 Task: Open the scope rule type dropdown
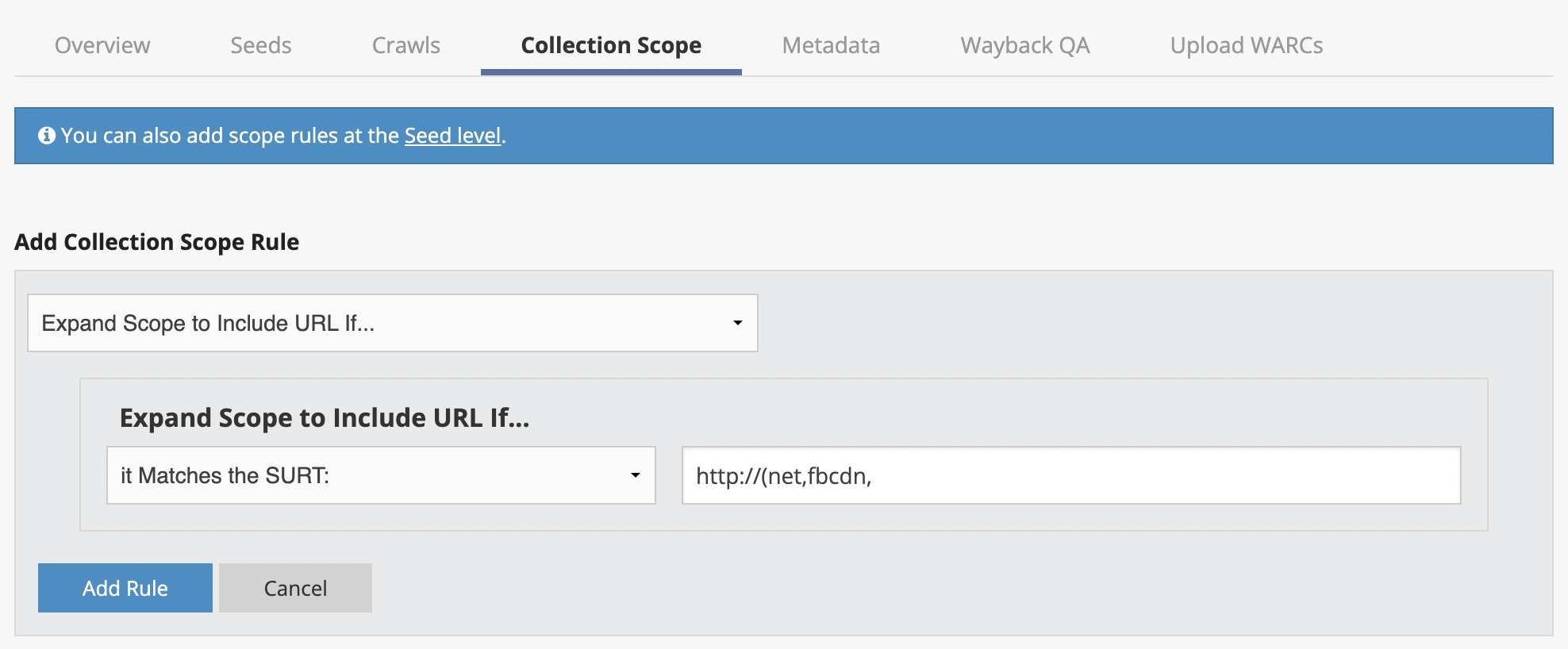[x=392, y=323]
